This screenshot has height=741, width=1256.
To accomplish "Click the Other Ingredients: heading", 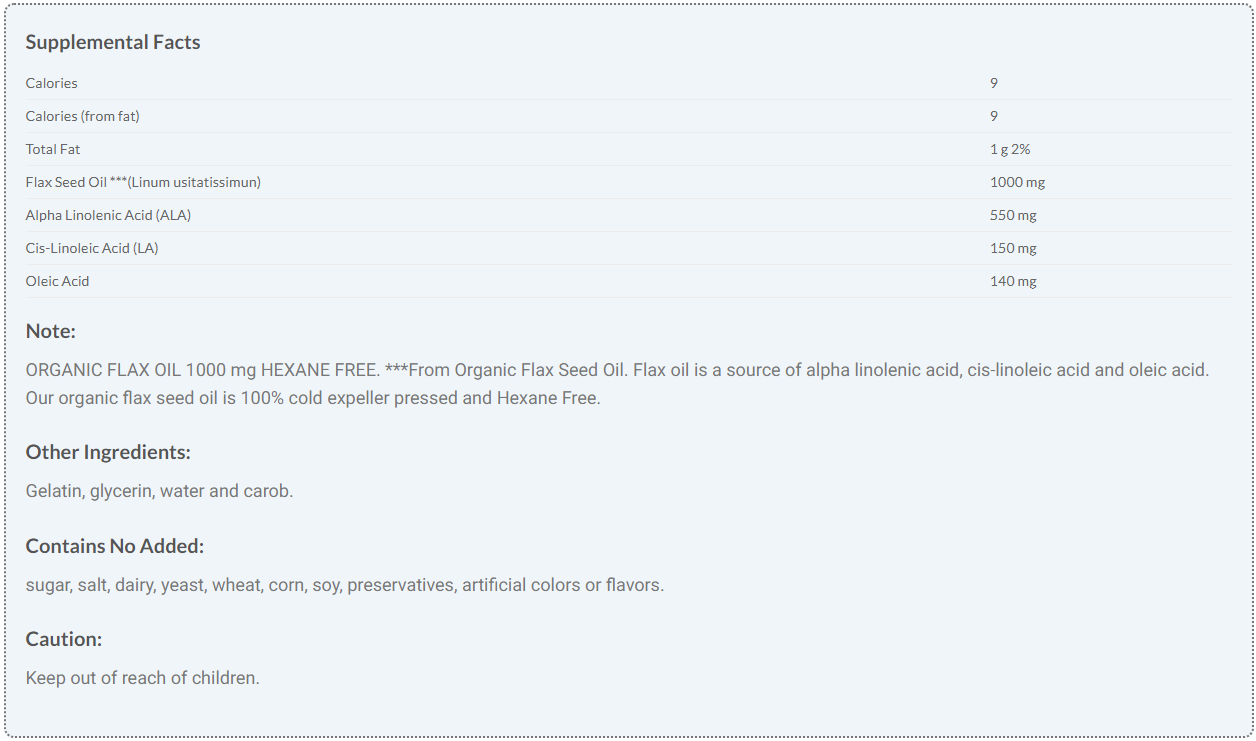I will [108, 452].
